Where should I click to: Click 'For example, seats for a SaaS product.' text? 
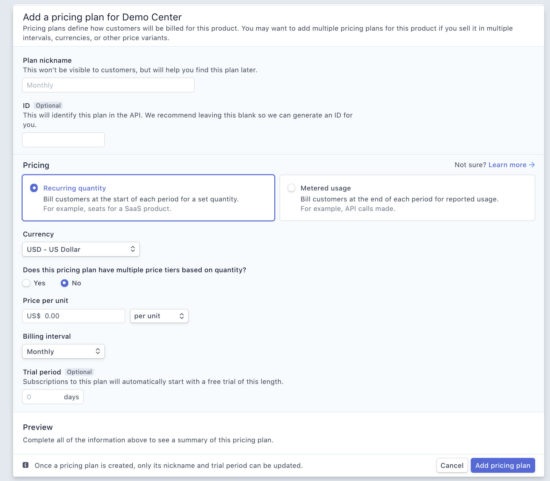[x=107, y=209]
